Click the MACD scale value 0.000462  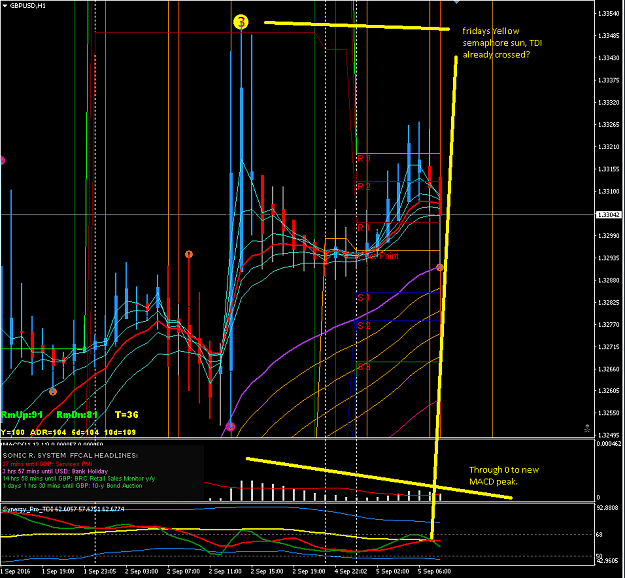[x=608, y=444]
